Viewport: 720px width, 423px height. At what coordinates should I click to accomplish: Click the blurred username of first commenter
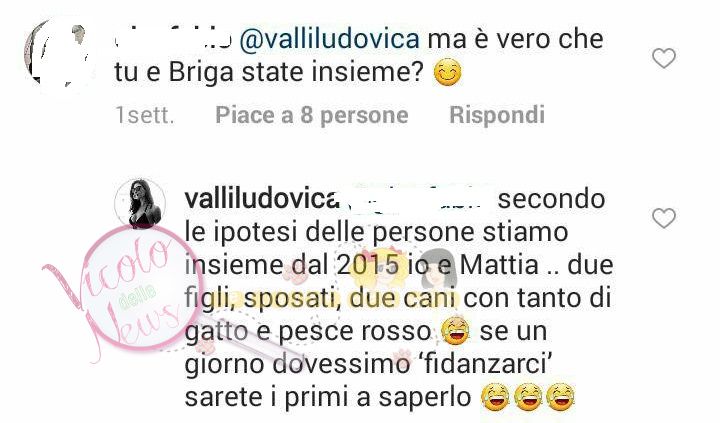click(173, 40)
